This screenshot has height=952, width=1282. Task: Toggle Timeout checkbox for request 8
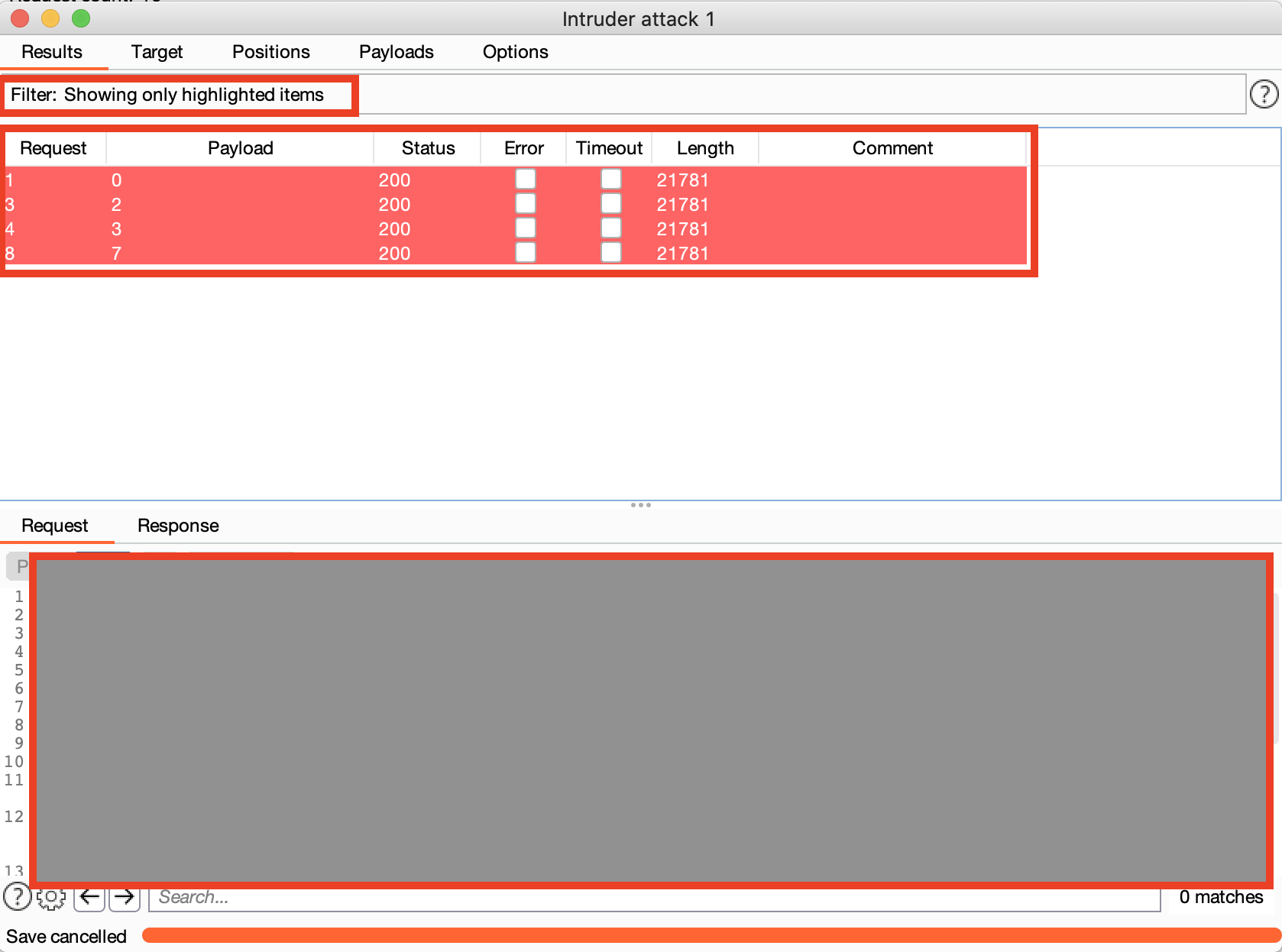(610, 253)
